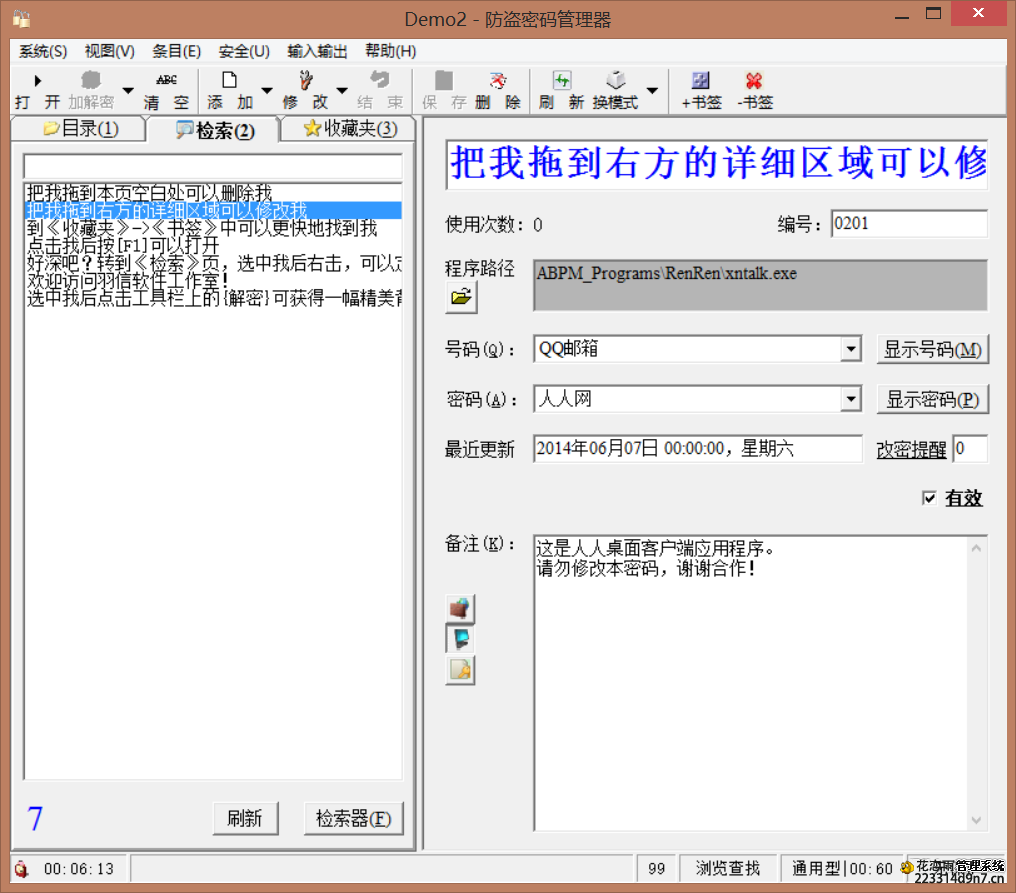Image resolution: width=1016 pixels, height=893 pixels.
Task: Toggle the 有效 checkbox
Action: click(930, 498)
